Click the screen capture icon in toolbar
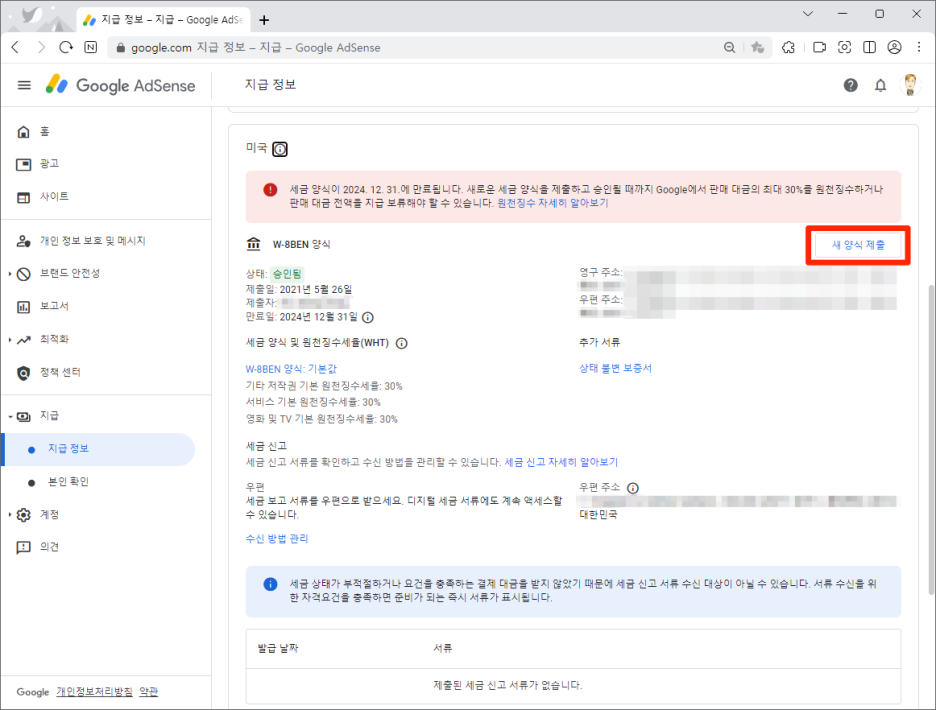This screenshot has height=710, width=936. [x=845, y=47]
